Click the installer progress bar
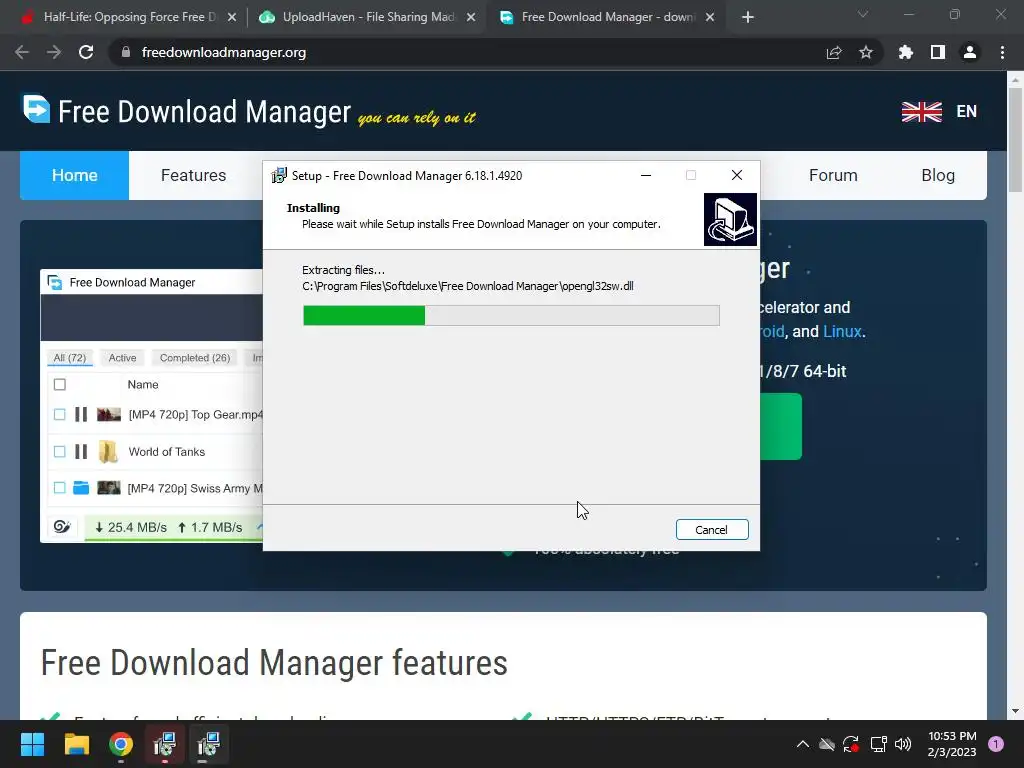 511,315
